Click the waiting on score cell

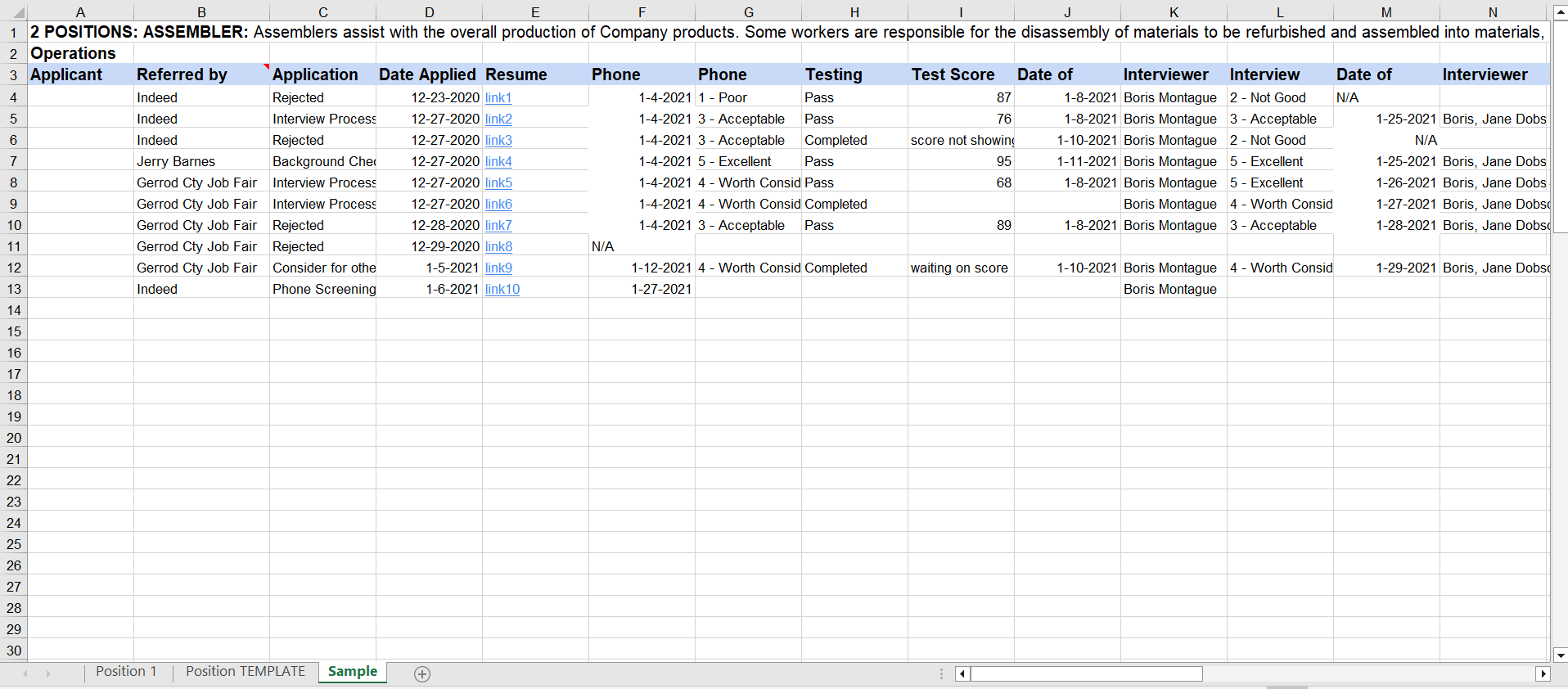tap(961, 268)
